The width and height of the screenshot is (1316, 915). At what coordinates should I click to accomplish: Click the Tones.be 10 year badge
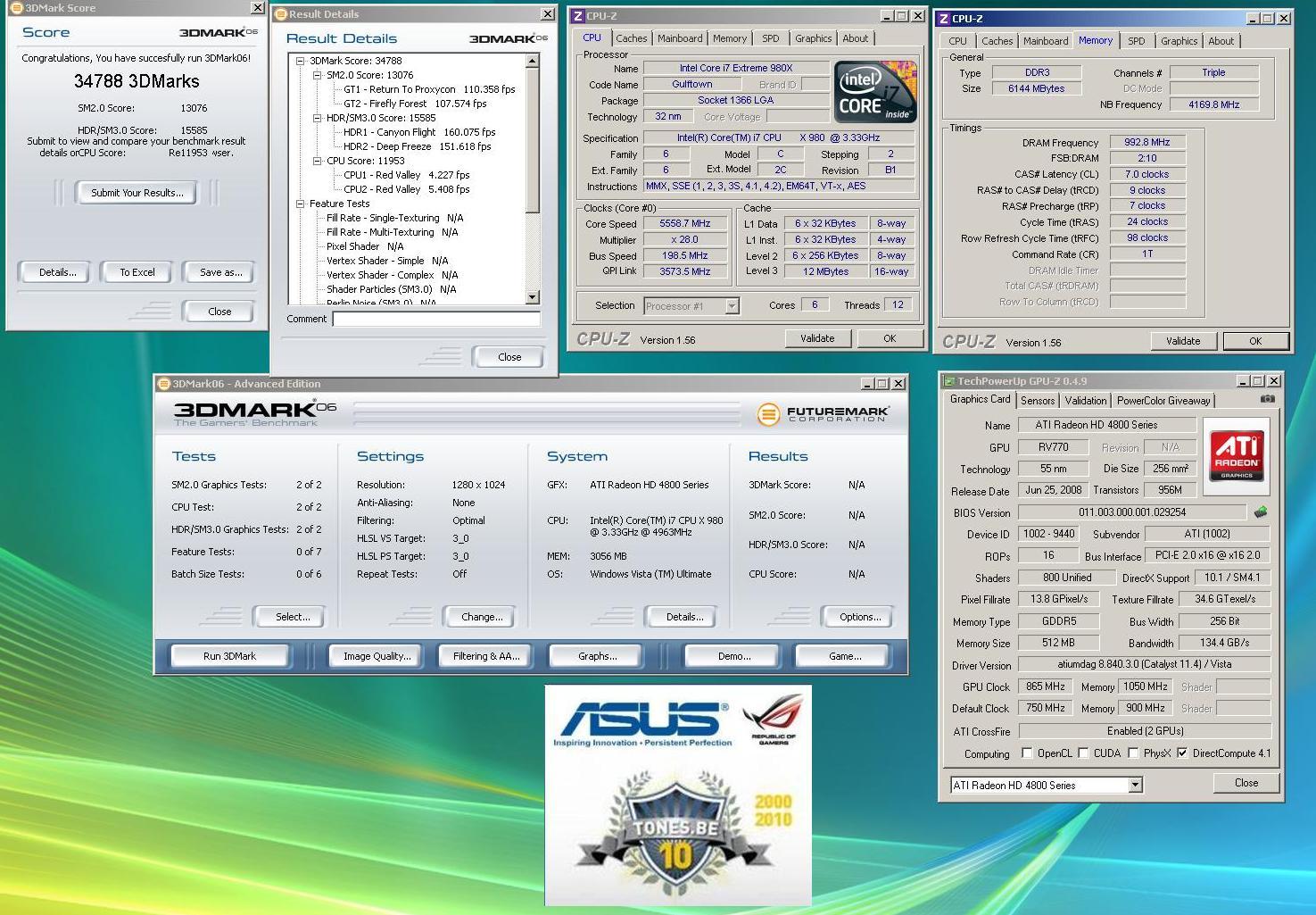click(675, 834)
